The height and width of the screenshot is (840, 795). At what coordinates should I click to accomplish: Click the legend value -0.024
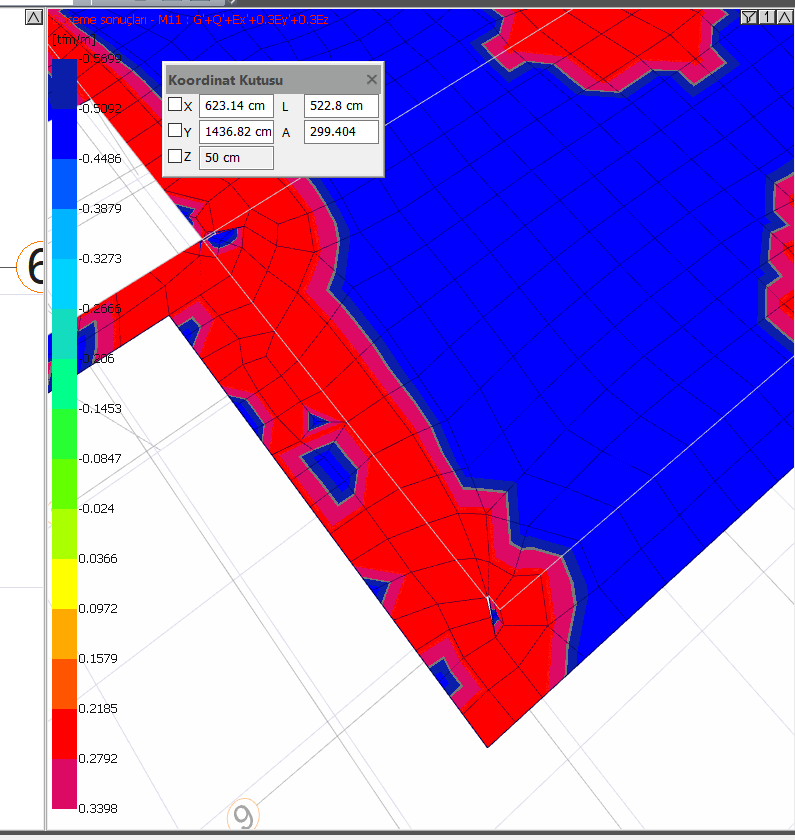point(96,508)
